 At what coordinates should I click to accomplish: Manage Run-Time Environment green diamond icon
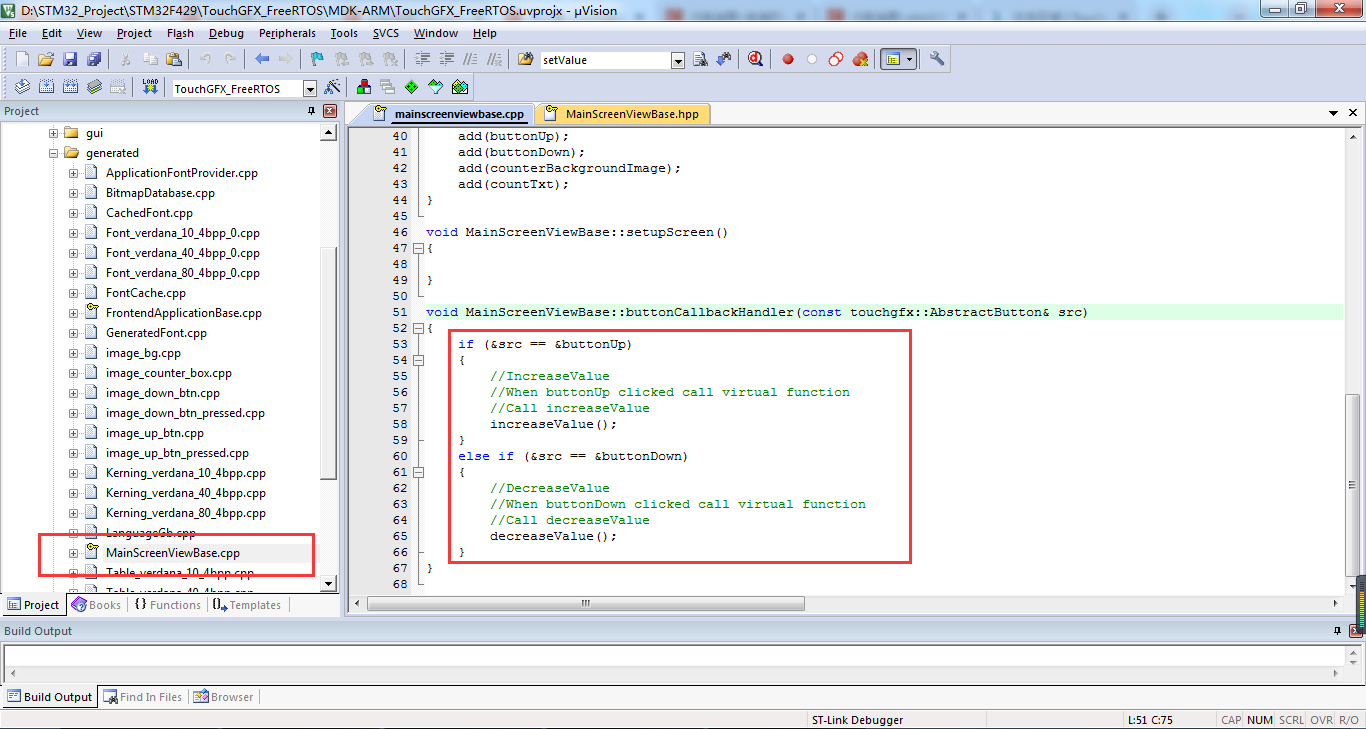(412, 87)
